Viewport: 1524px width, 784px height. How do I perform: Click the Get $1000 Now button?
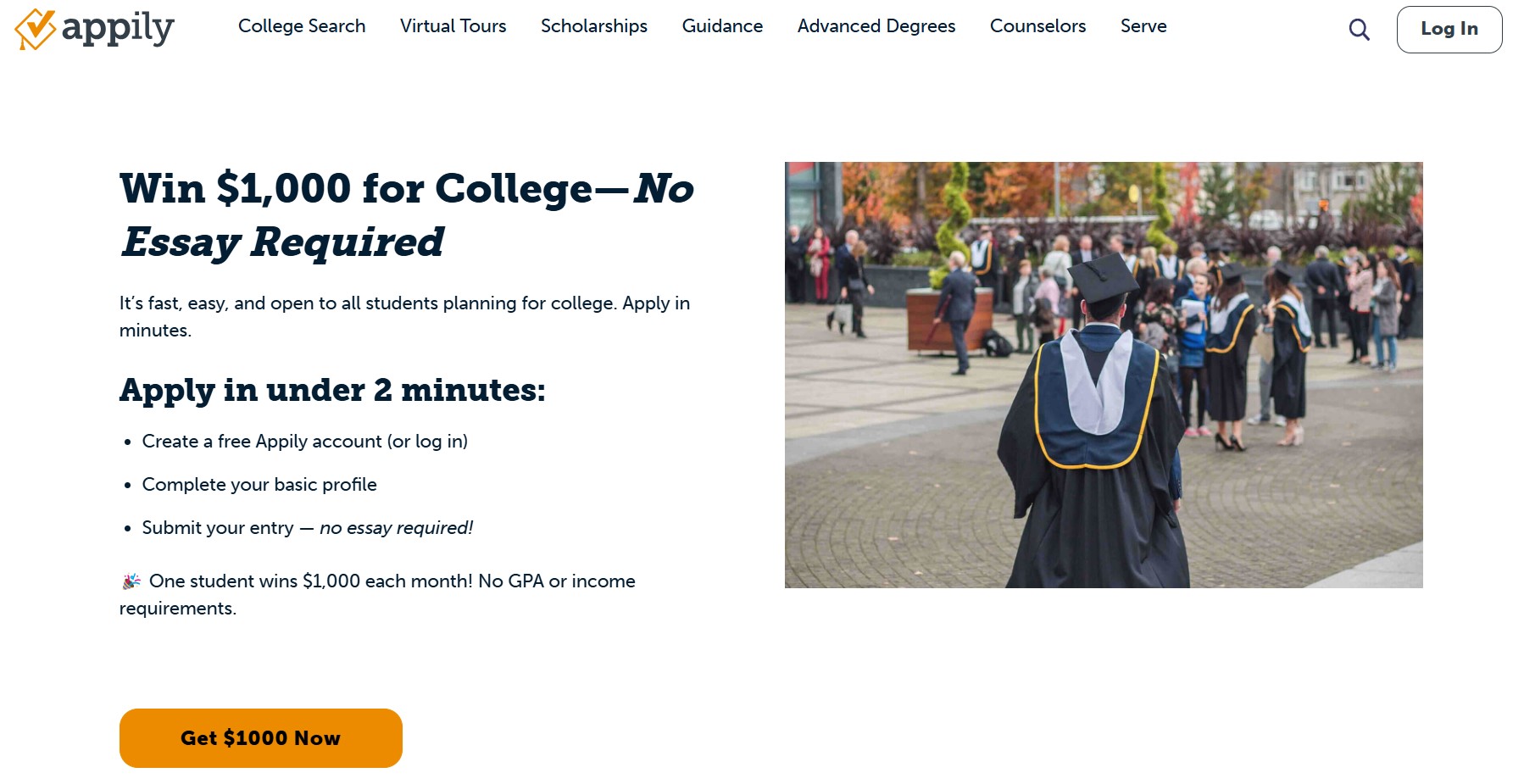(260, 737)
